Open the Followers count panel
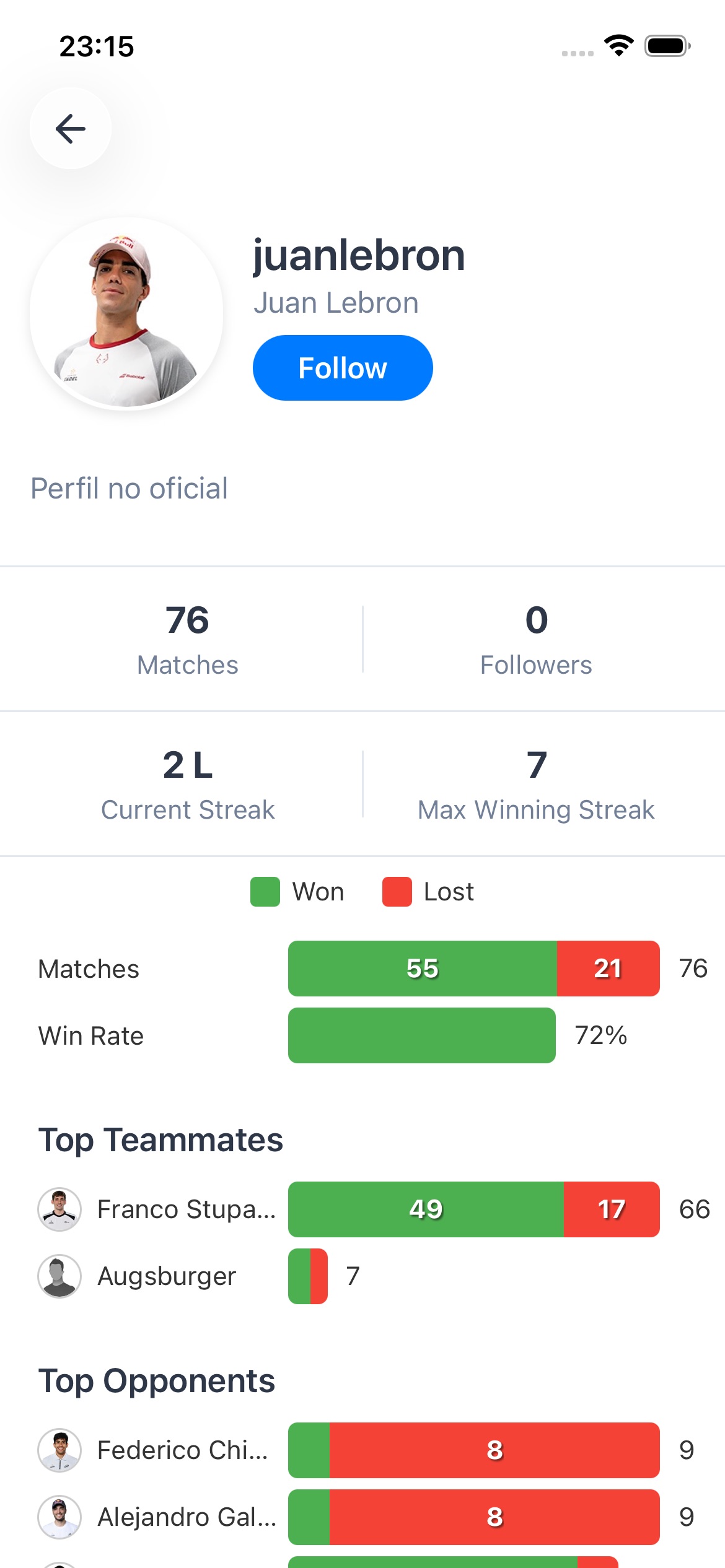 click(x=537, y=638)
